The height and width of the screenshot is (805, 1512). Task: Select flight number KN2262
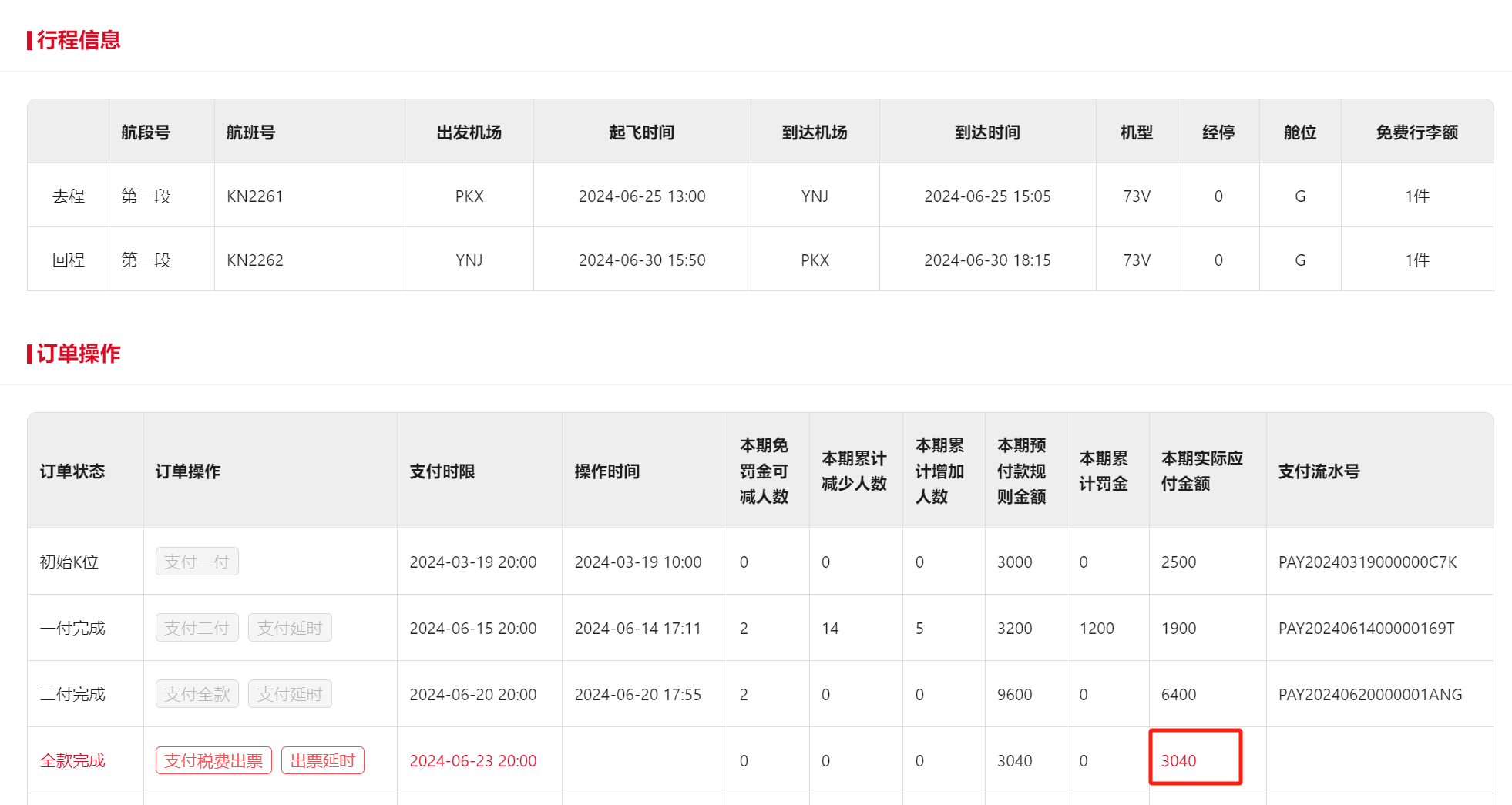point(254,260)
